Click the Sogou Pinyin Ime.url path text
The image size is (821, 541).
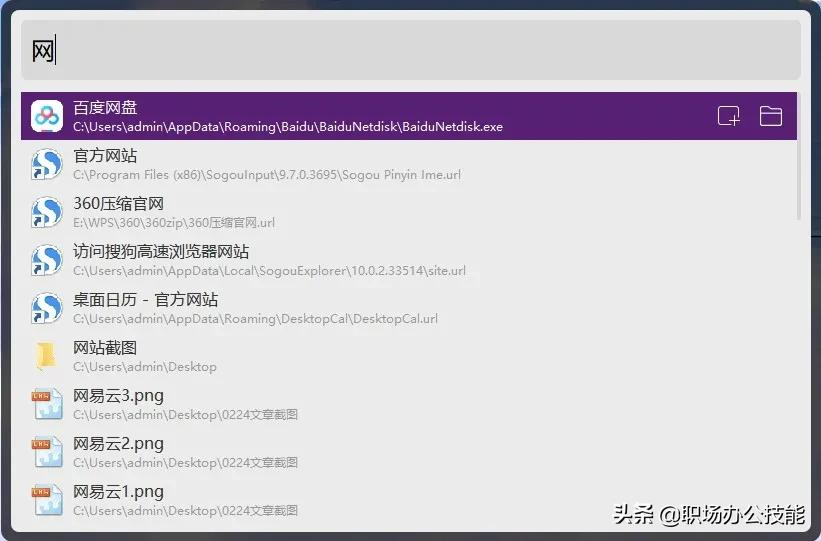267,175
